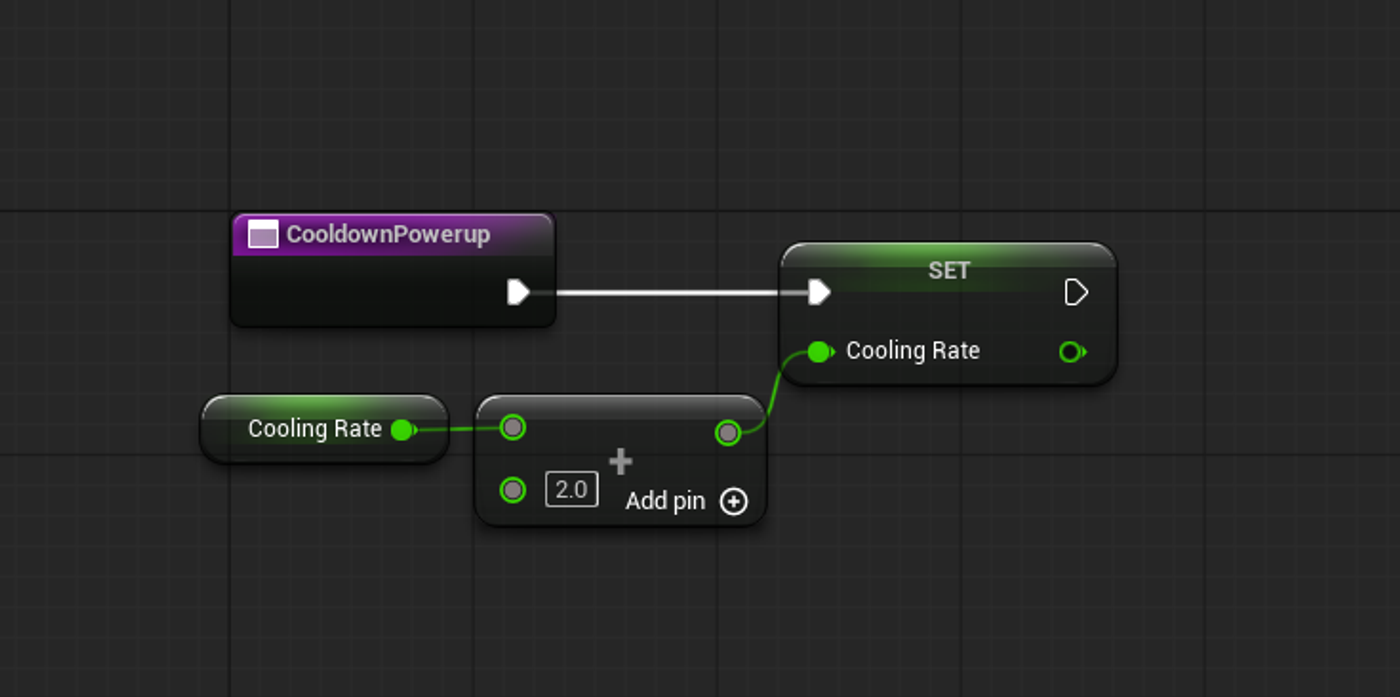This screenshot has width=1400, height=697.
Task: Click the add node's result output pin
Action: pyautogui.click(x=728, y=432)
